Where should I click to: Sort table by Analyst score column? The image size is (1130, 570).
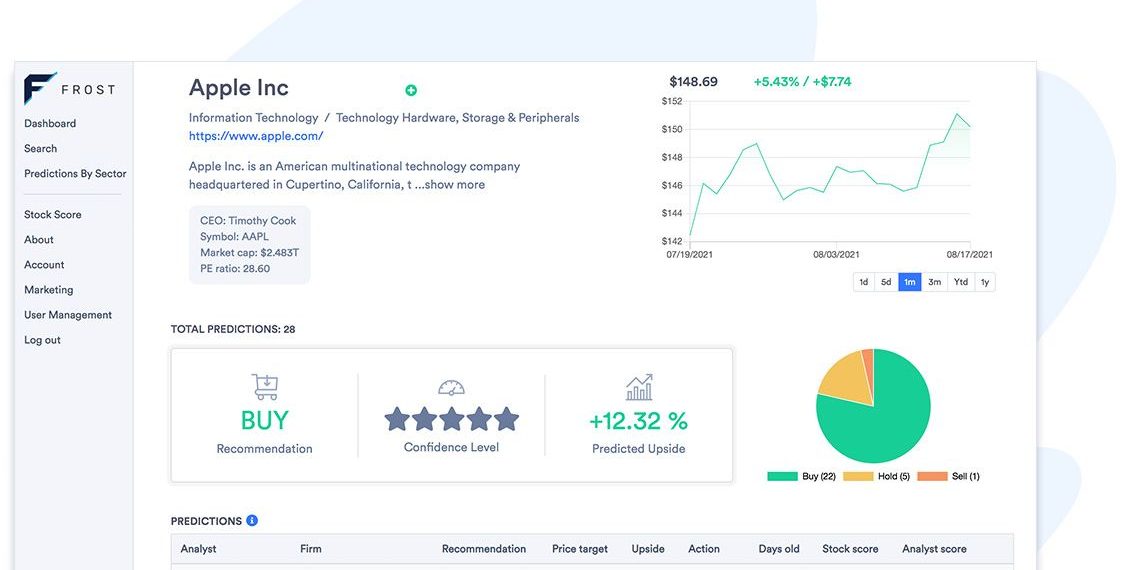point(934,549)
